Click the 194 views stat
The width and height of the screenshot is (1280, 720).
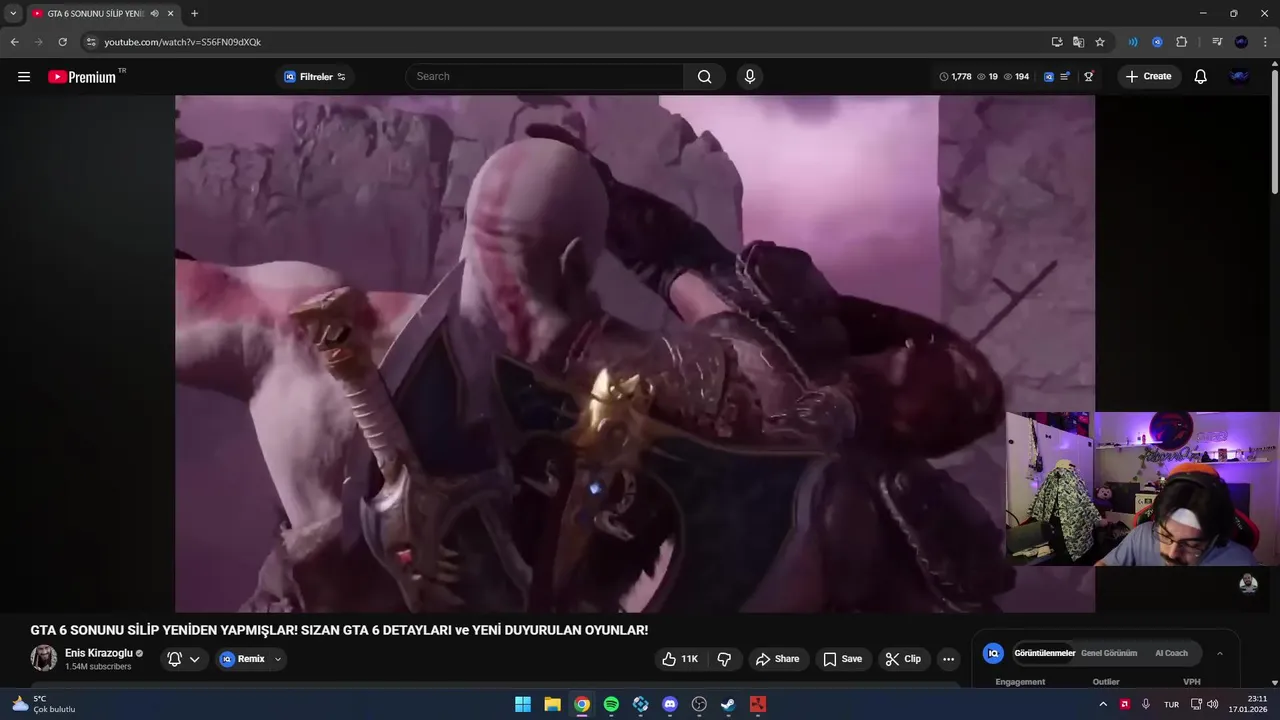pos(1017,77)
